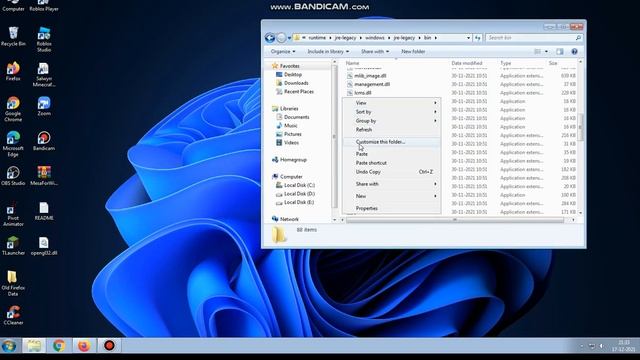The width and height of the screenshot is (640, 360).
Task: Open Pivot Animator desktop icon
Action: tap(13, 213)
